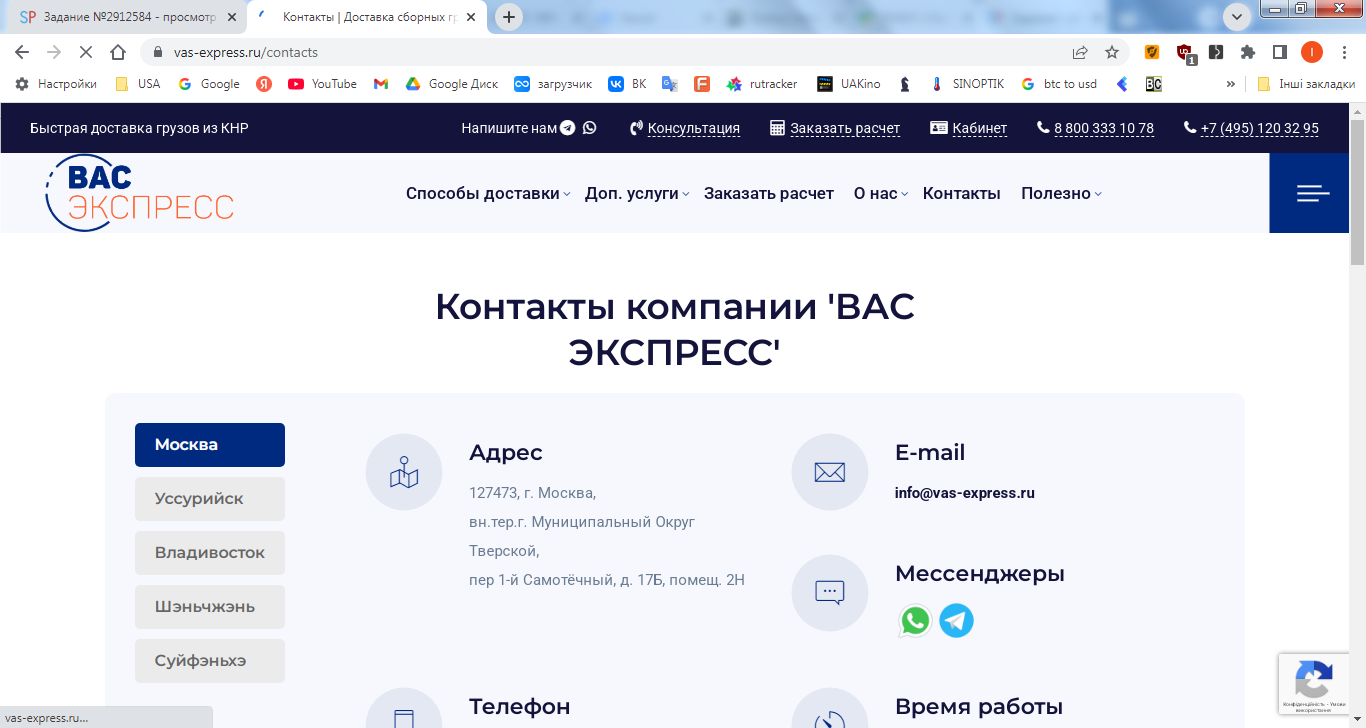Open the WhatsApp icon next to 'Напишите нам'
Viewport: 1366px width, 728px height.
[x=590, y=128]
